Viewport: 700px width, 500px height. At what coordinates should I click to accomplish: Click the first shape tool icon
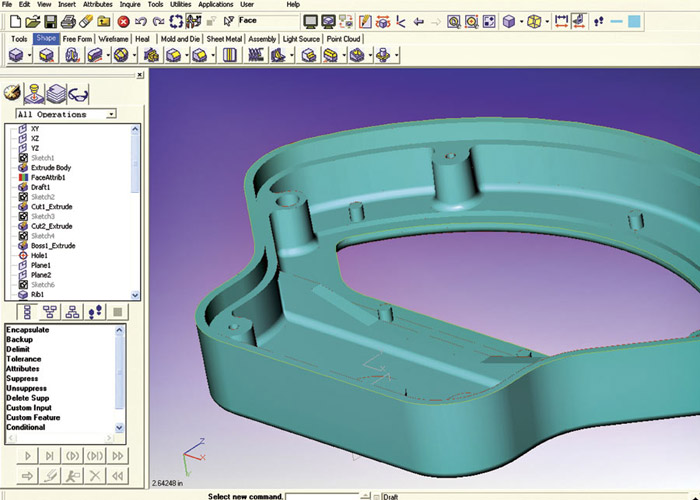pyautogui.click(x=18, y=56)
